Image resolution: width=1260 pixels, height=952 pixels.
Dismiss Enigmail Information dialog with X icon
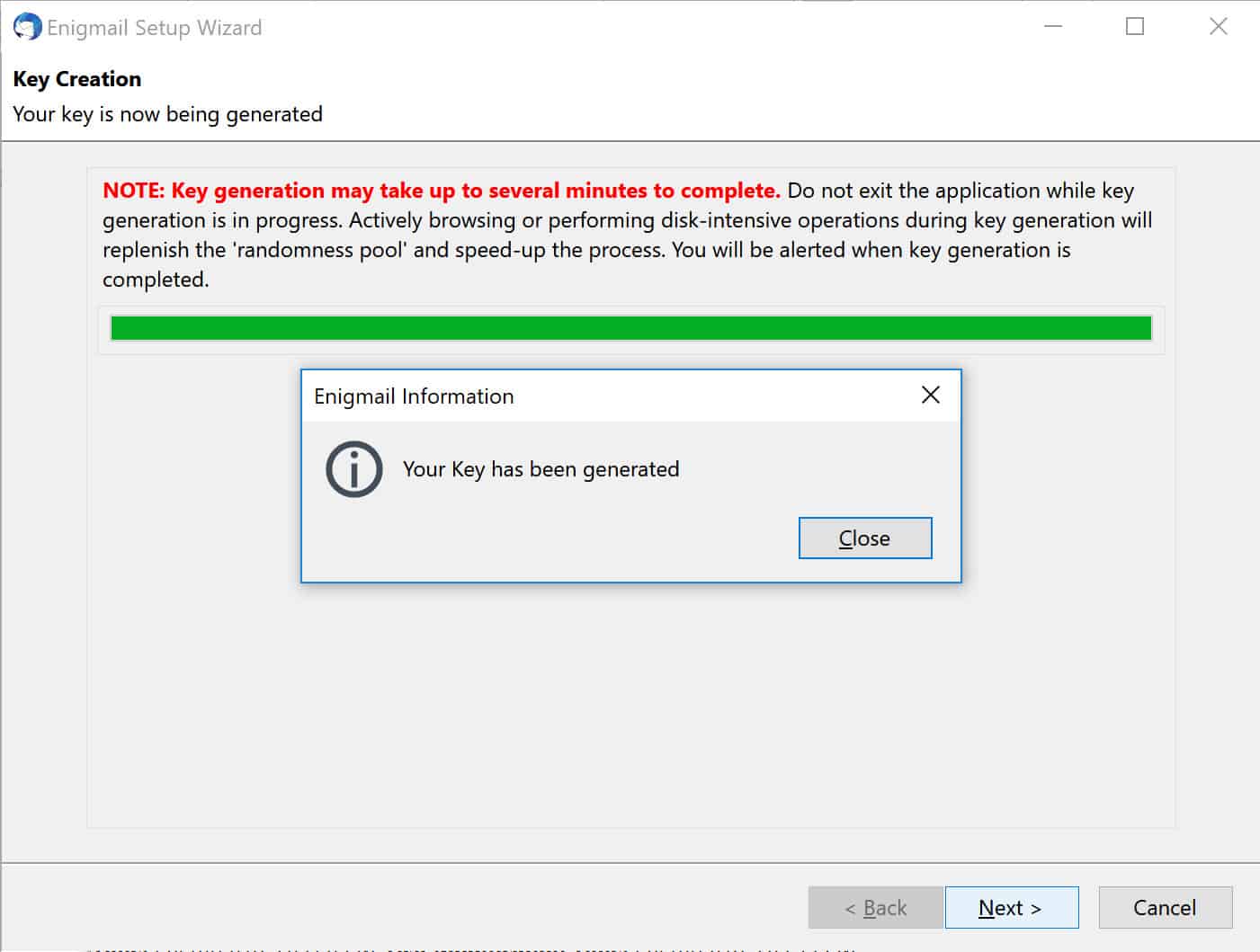click(931, 395)
